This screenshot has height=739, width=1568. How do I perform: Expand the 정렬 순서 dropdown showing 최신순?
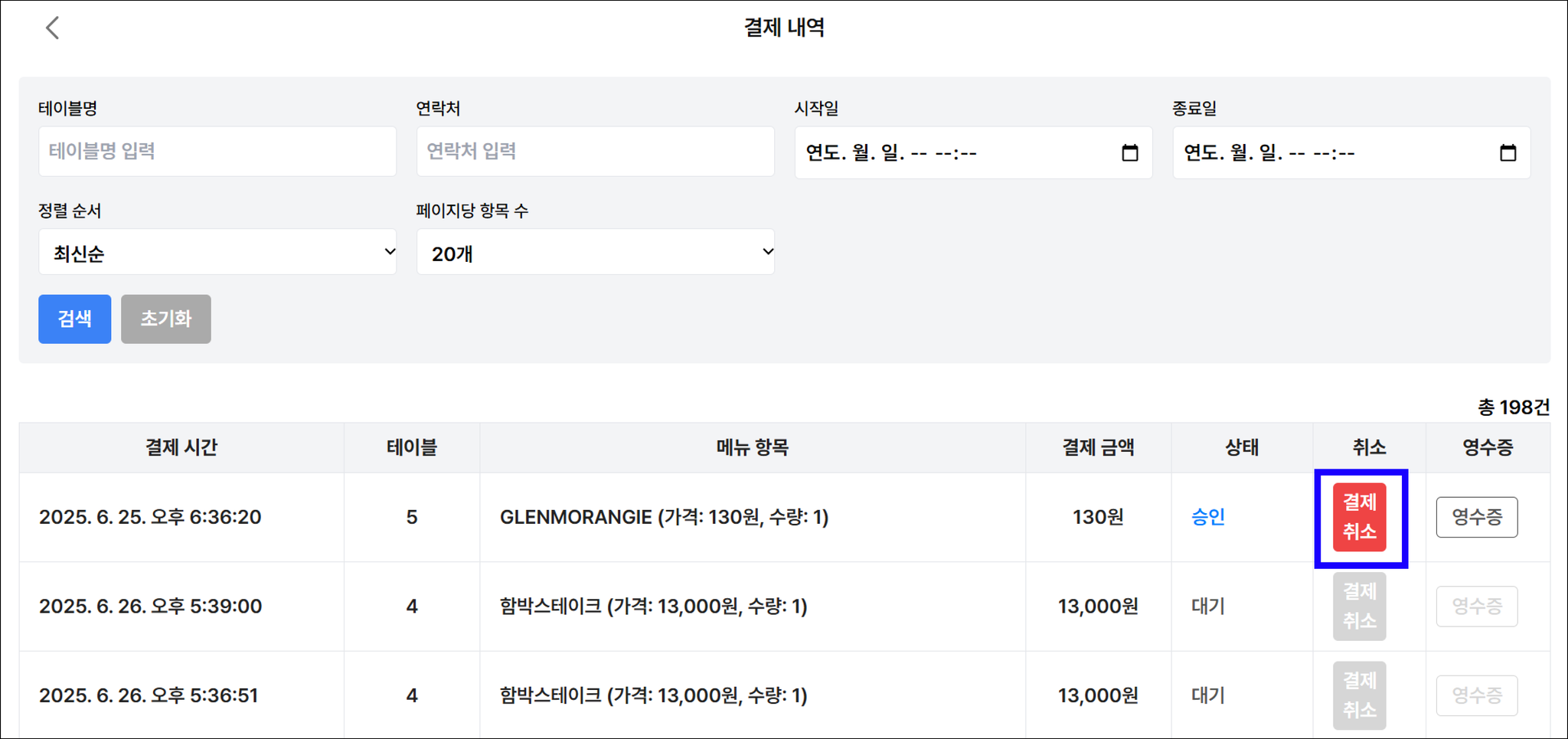tap(217, 252)
